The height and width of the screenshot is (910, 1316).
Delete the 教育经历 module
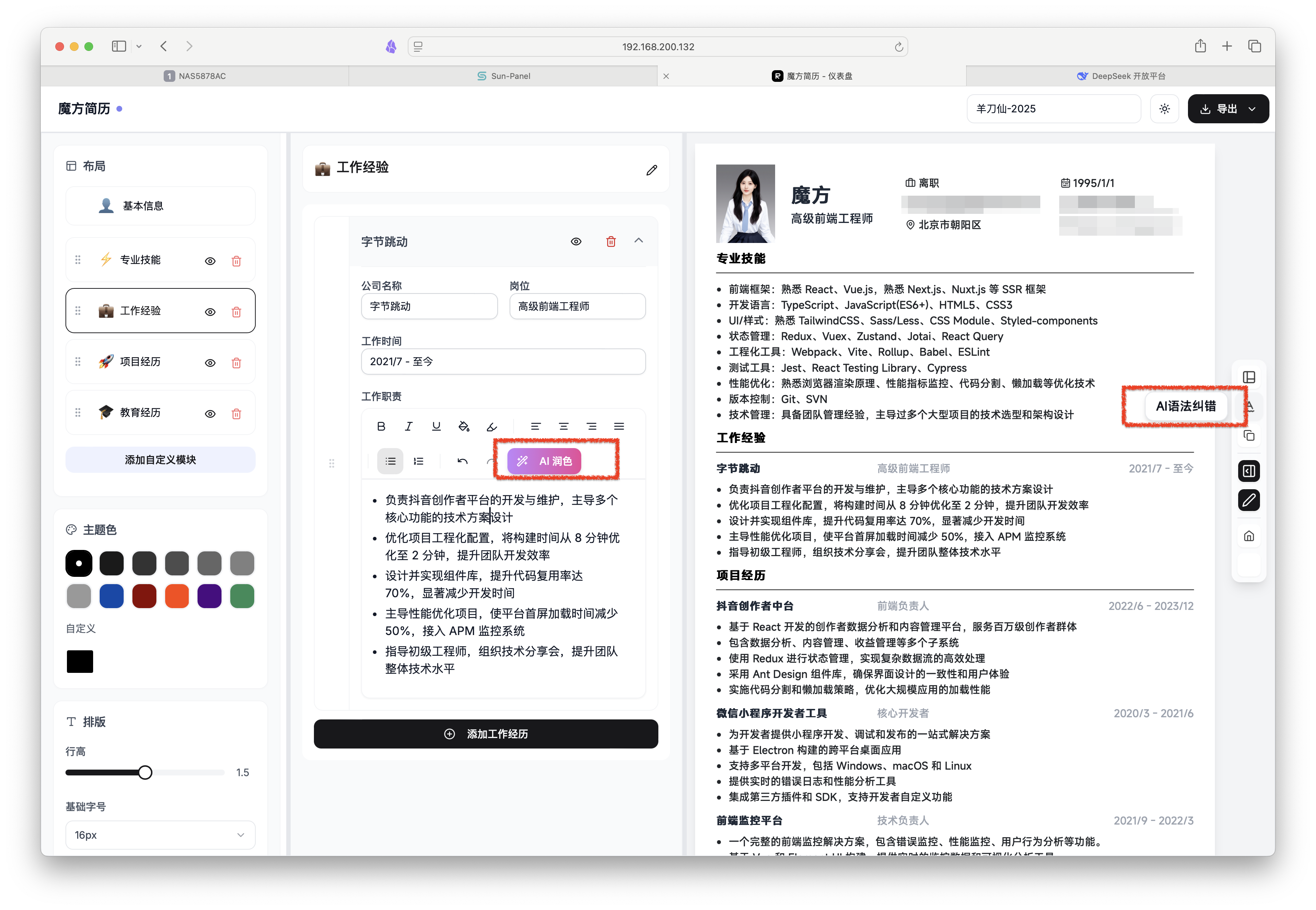[236, 414]
